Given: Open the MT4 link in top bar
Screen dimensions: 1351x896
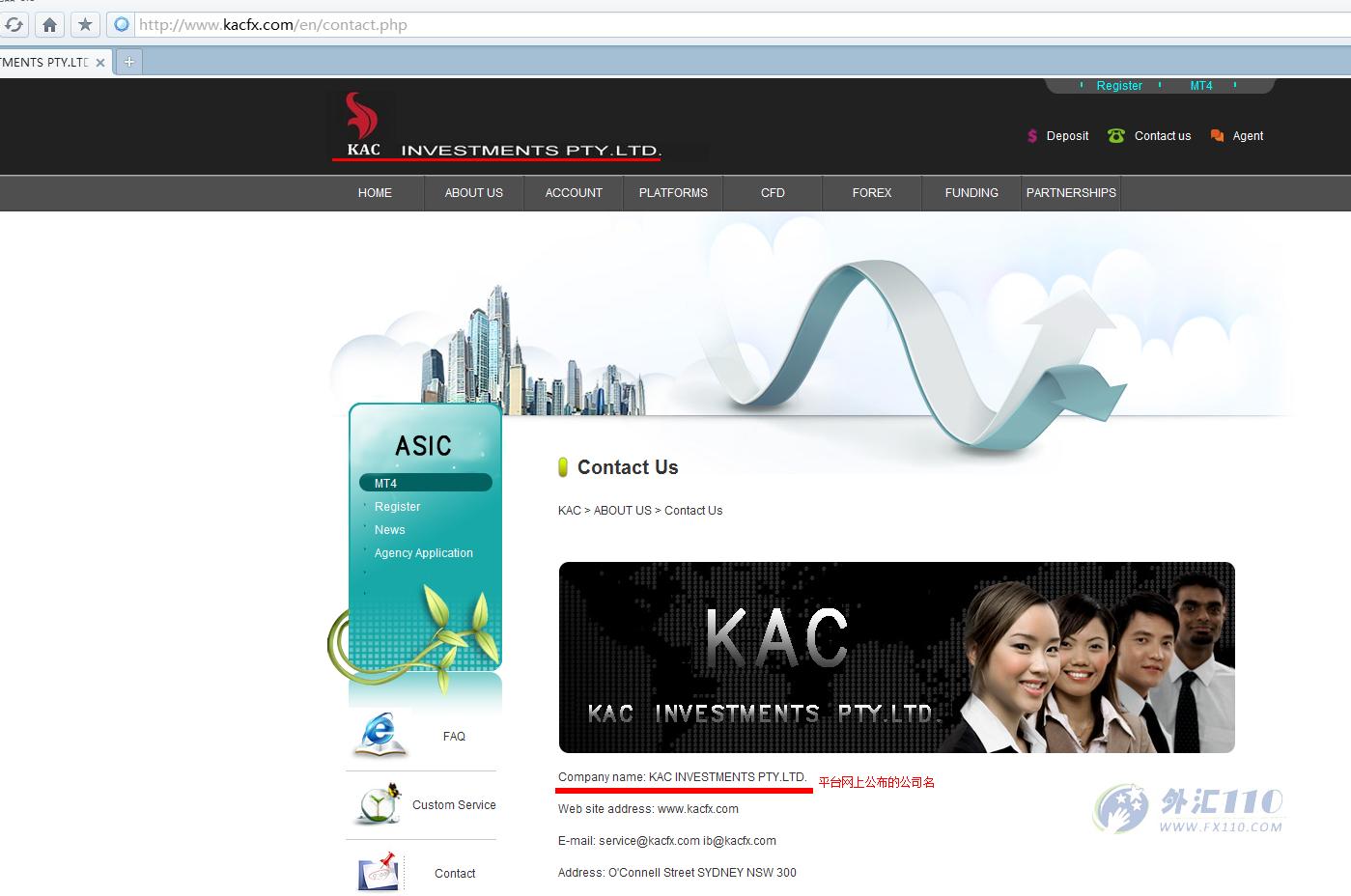Looking at the screenshot, I should 1201,86.
